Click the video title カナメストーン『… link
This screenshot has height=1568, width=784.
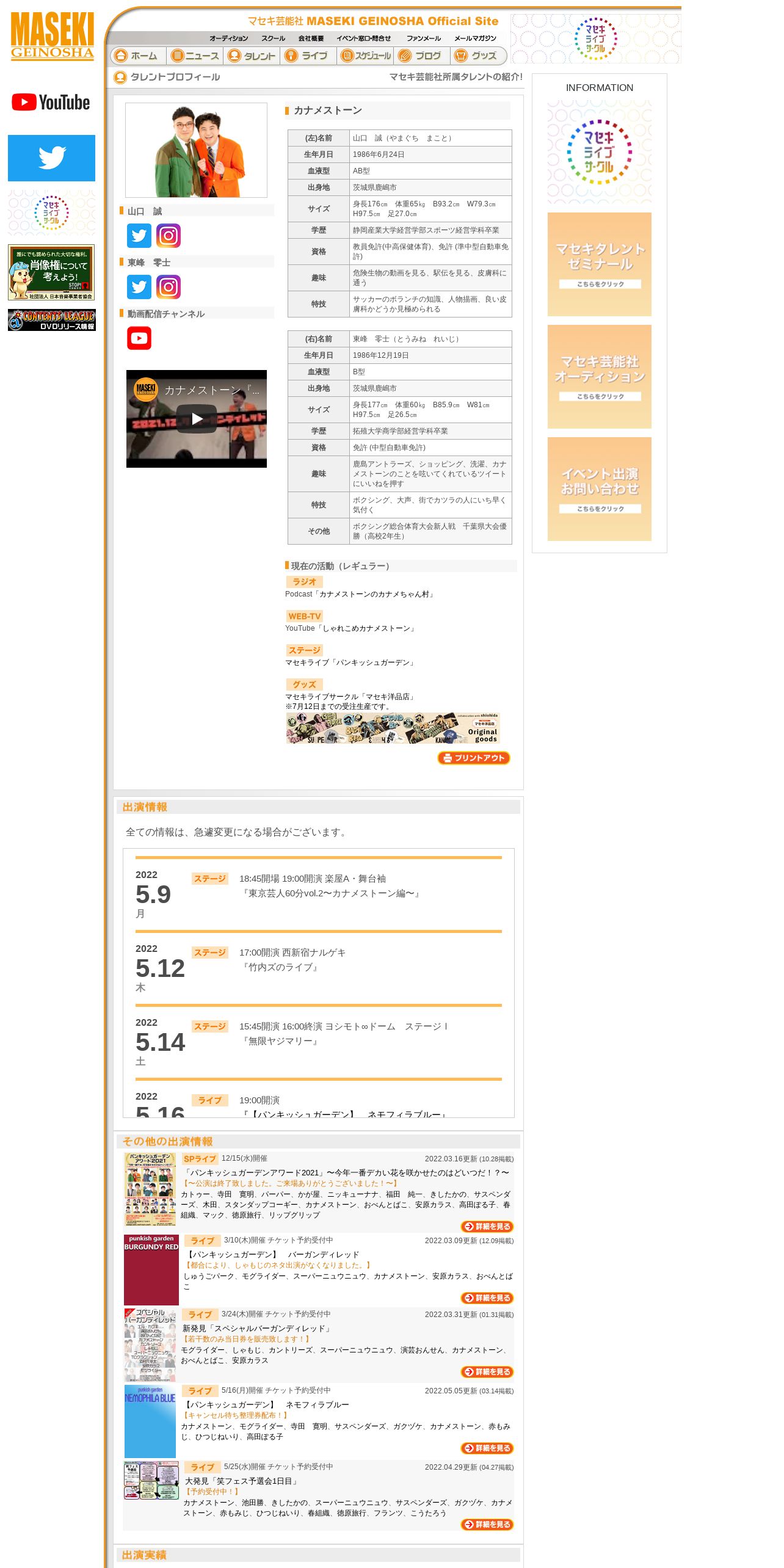(212, 390)
